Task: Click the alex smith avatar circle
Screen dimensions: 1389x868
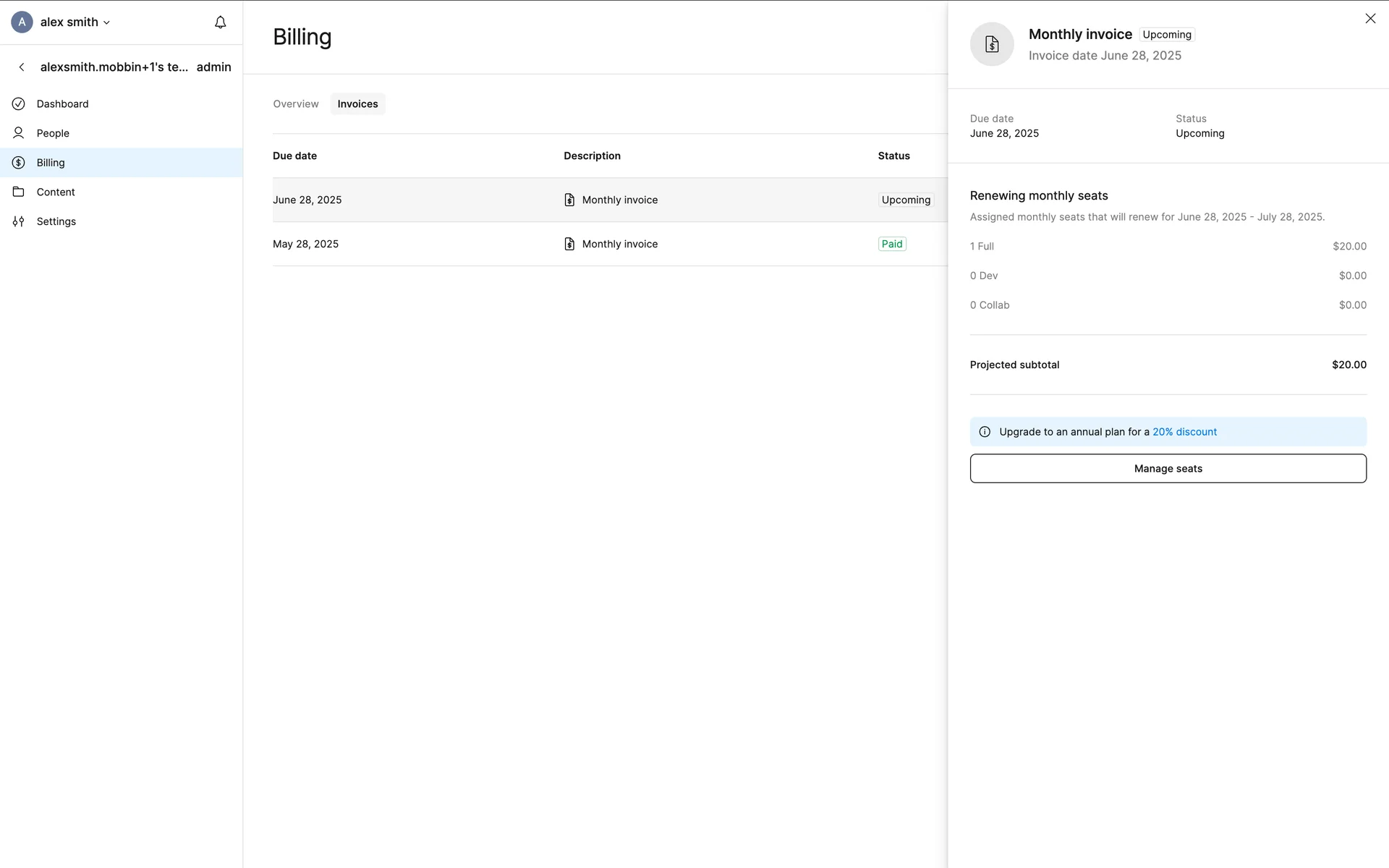Action: point(22,22)
